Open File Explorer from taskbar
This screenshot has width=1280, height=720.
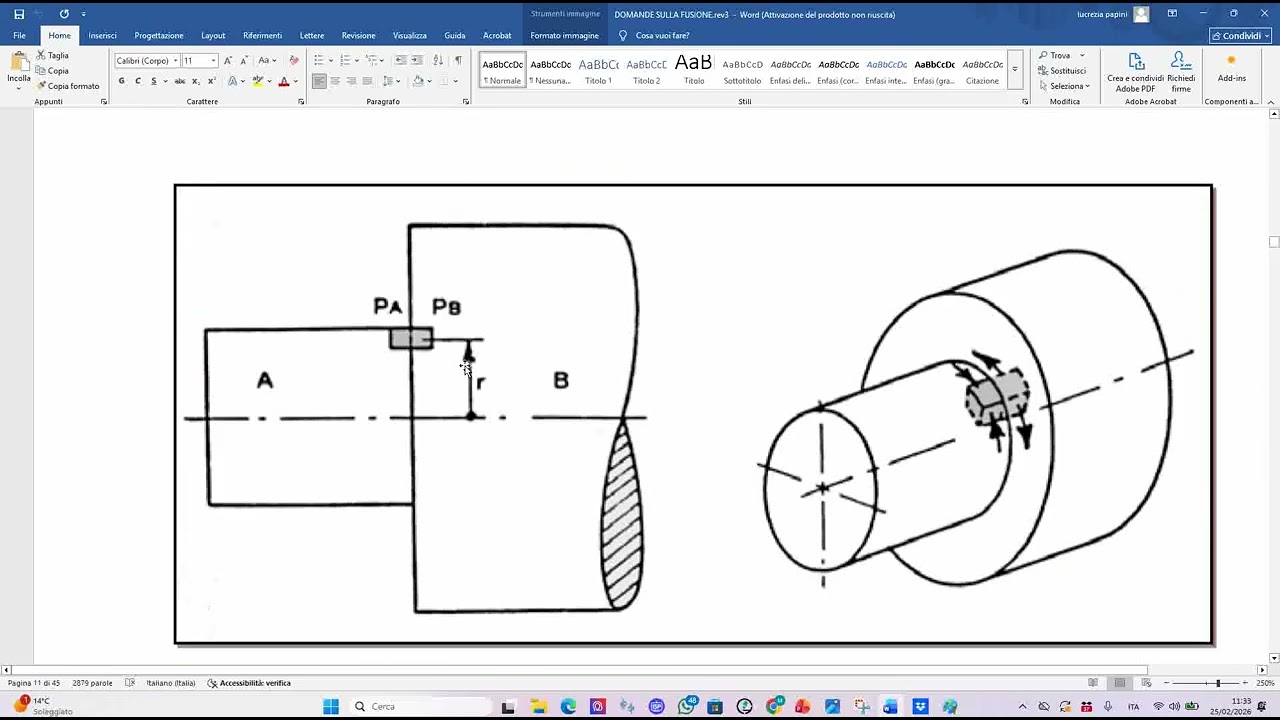pyautogui.click(x=538, y=706)
